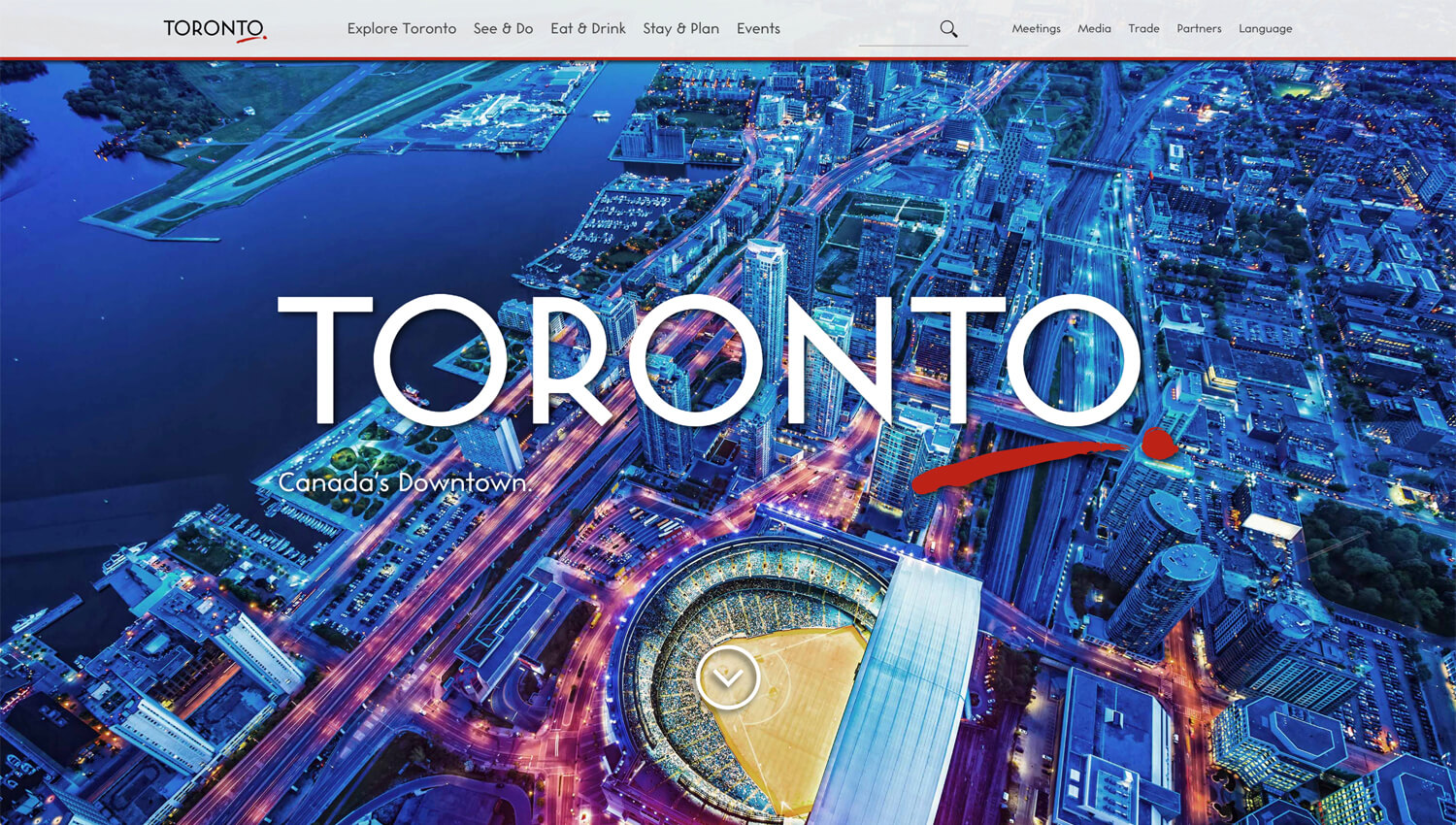Open the Stay & Plan menu

point(680,29)
